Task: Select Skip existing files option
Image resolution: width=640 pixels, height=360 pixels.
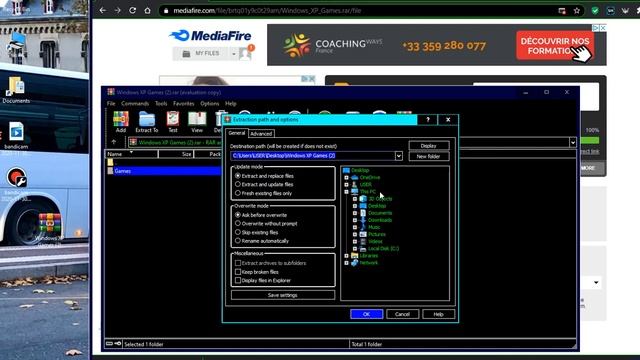Action: click(238, 232)
